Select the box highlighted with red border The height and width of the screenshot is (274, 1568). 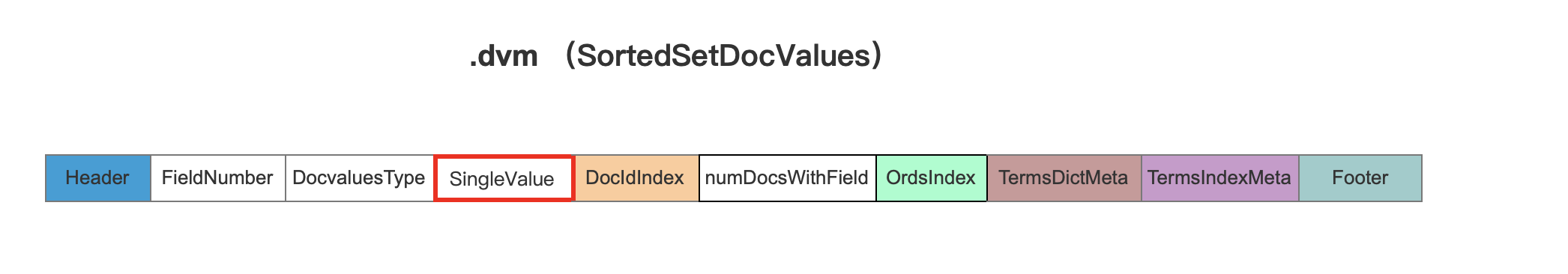tap(504, 178)
